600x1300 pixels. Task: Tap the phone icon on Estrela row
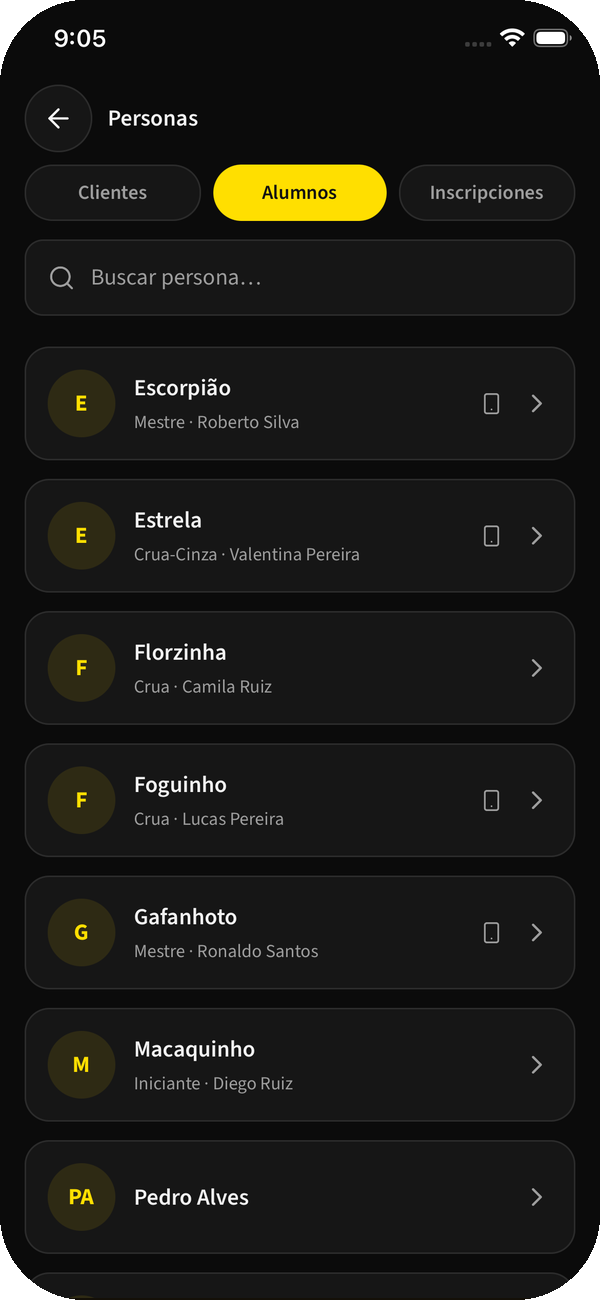pos(491,535)
